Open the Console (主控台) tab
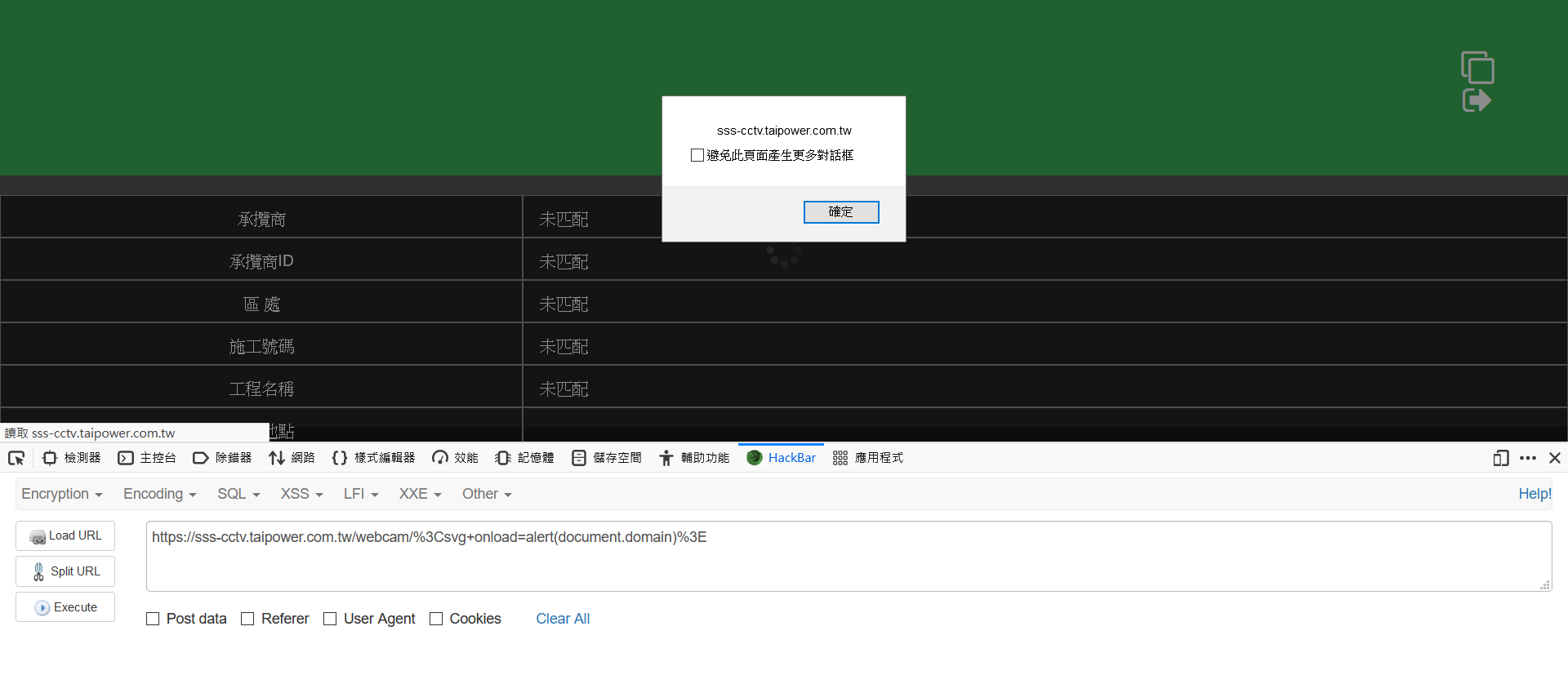The image size is (1568, 693). [147, 458]
